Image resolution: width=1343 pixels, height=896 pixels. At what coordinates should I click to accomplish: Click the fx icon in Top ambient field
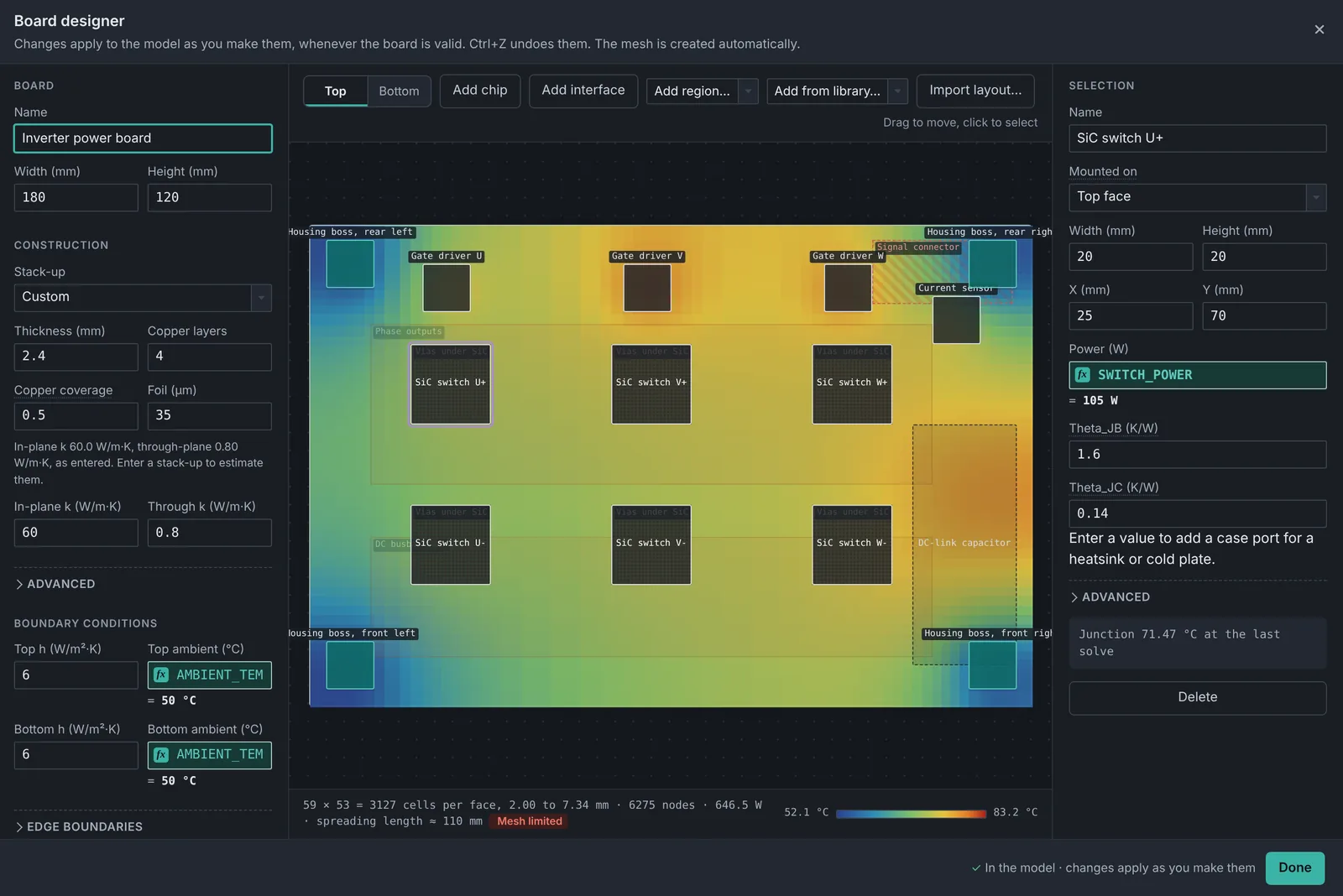[161, 675]
